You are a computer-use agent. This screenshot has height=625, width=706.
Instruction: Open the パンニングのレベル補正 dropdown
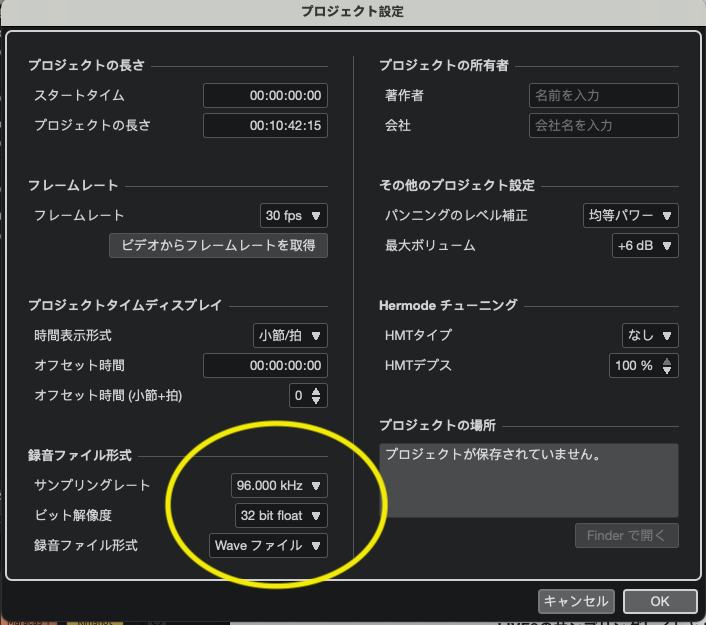coord(630,215)
